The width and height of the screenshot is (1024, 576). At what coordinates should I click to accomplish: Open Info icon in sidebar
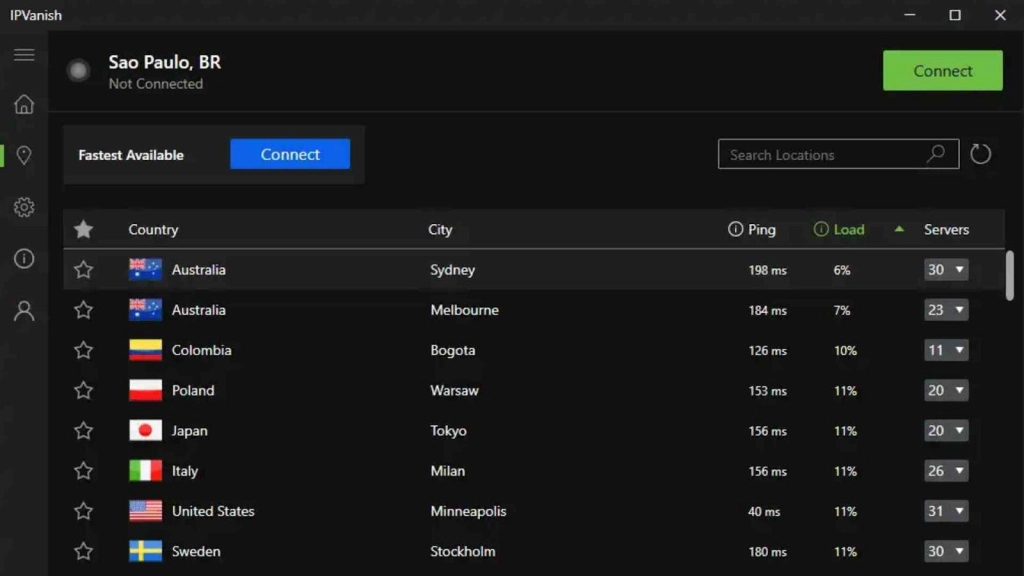(24, 259)
